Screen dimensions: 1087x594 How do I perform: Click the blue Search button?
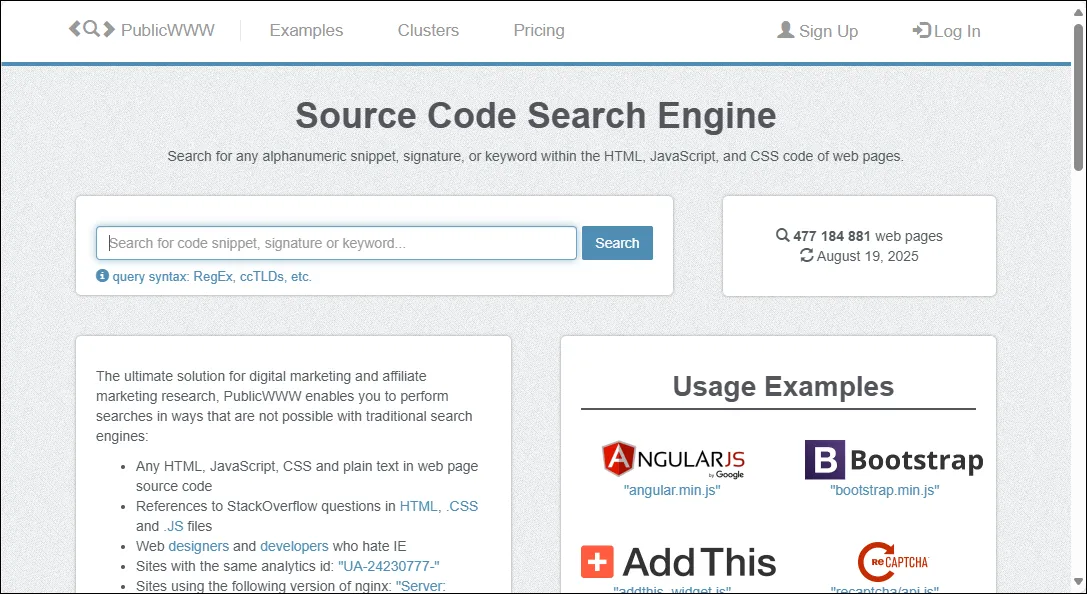[617, 243]
